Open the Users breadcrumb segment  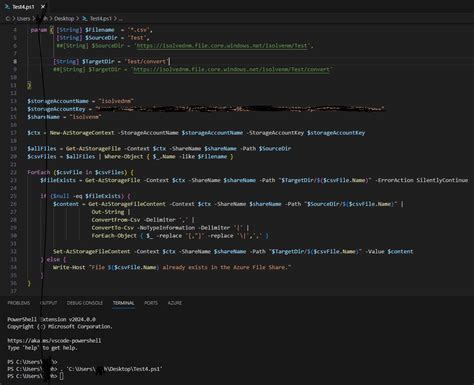23,19
